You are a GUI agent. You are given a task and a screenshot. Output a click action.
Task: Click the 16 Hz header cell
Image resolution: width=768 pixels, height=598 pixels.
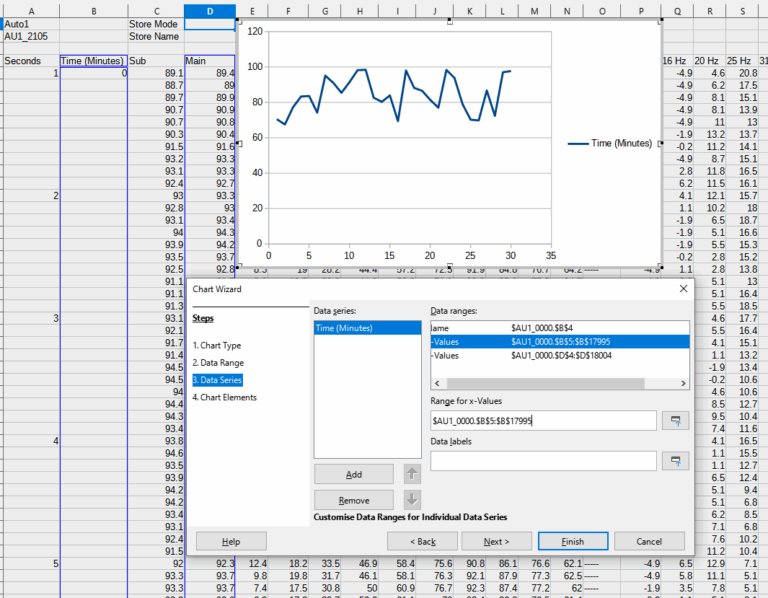tap(677, 61)
